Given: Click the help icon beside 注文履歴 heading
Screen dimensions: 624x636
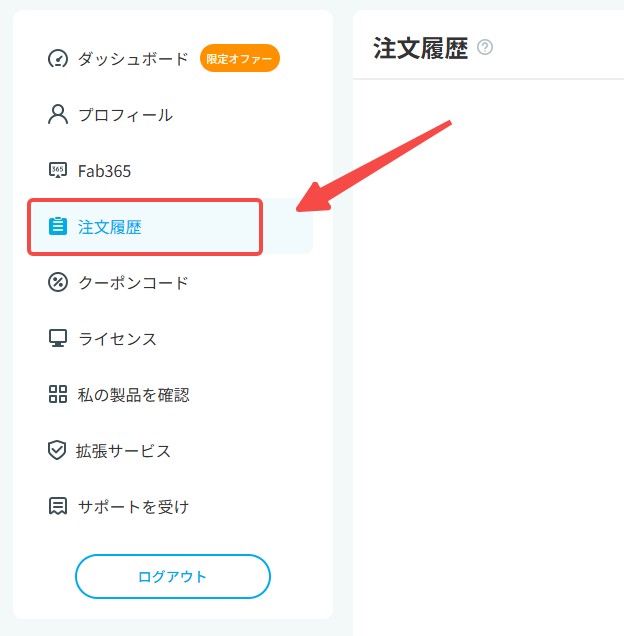Looking at the screenshot, I should click(x=486, y=47).
